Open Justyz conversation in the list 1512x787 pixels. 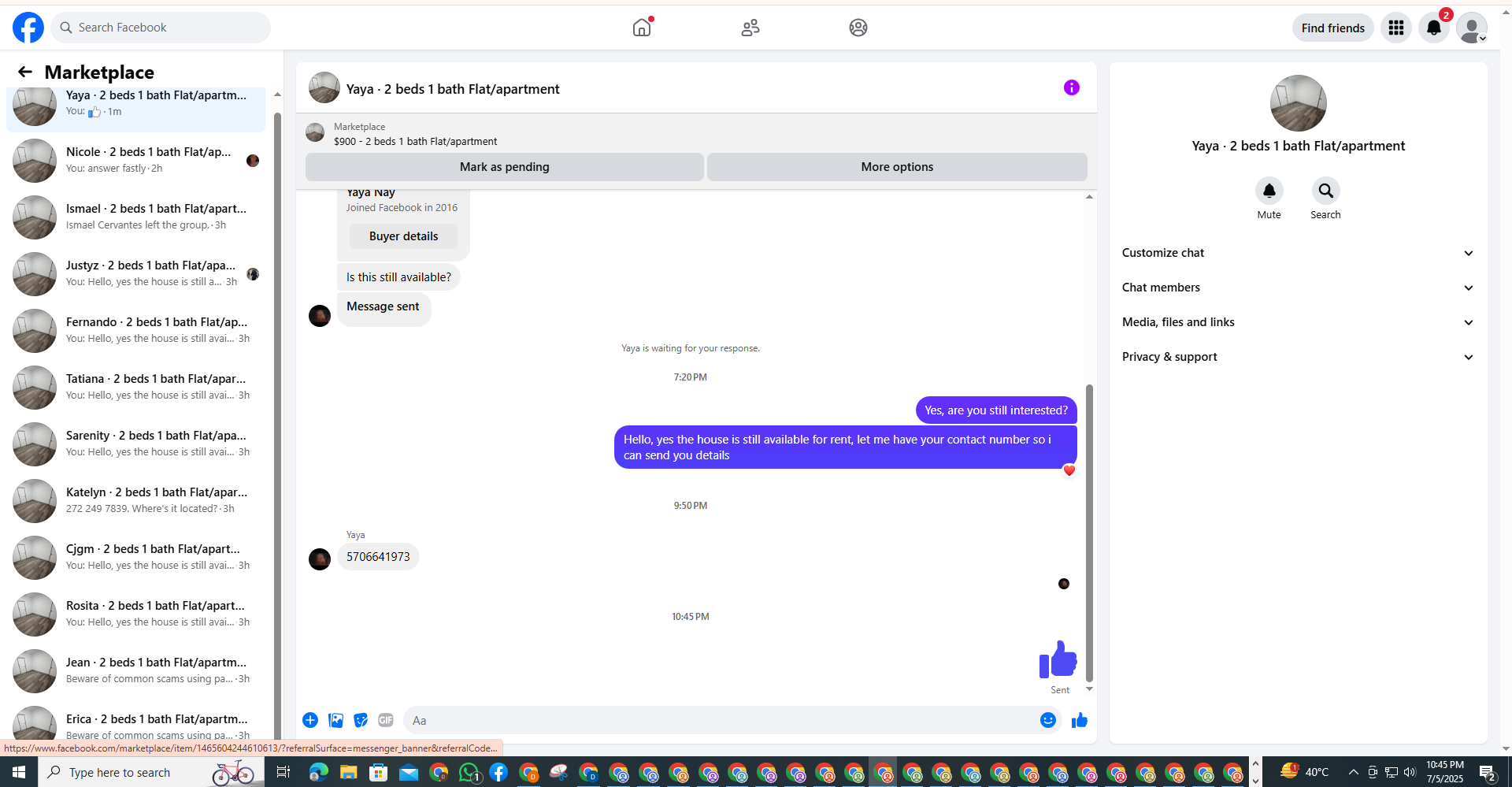pos(136,274)
